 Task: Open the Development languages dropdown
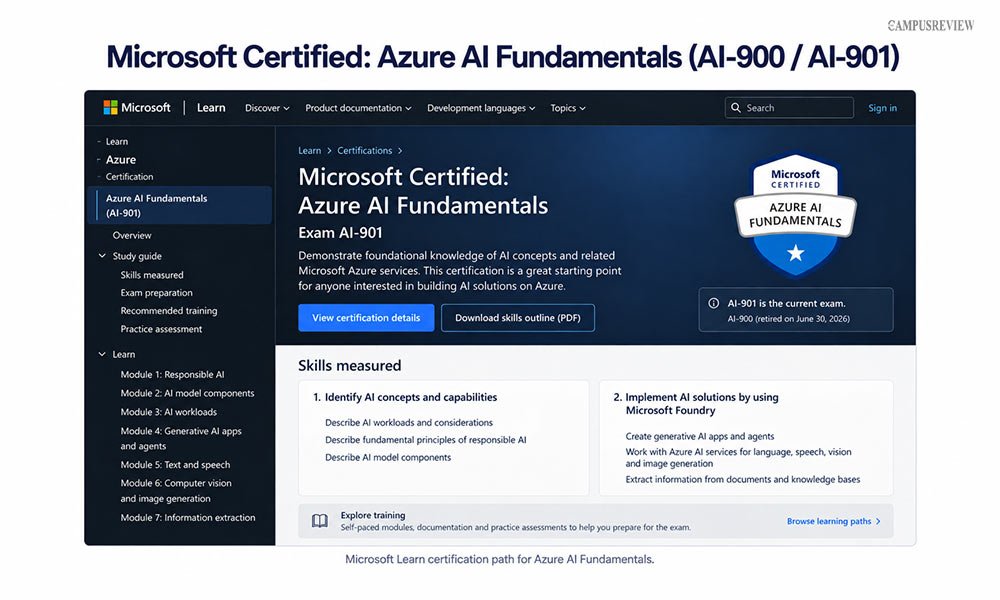click(x=481, y=108)
